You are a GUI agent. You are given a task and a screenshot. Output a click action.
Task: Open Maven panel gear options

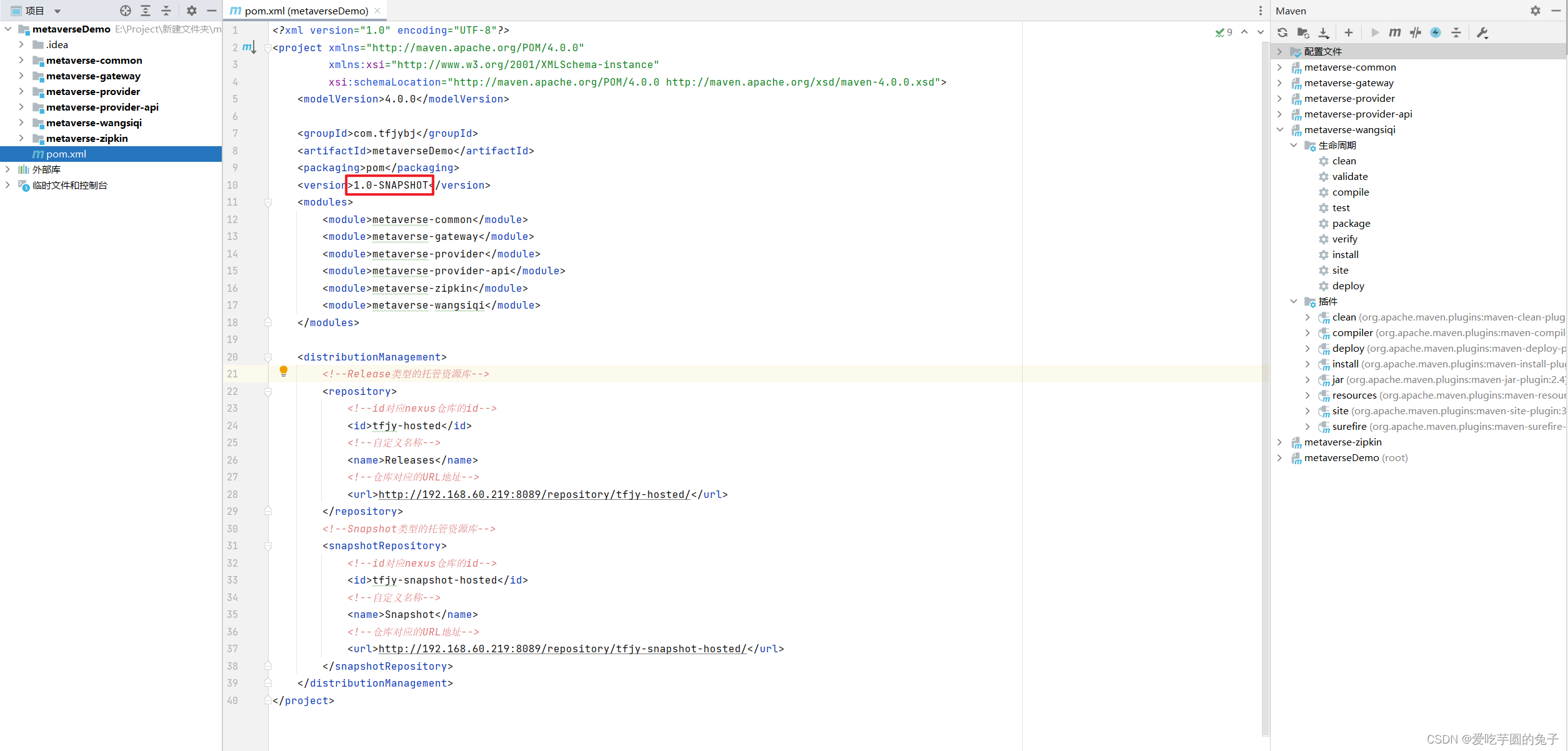coord(1536,11)
